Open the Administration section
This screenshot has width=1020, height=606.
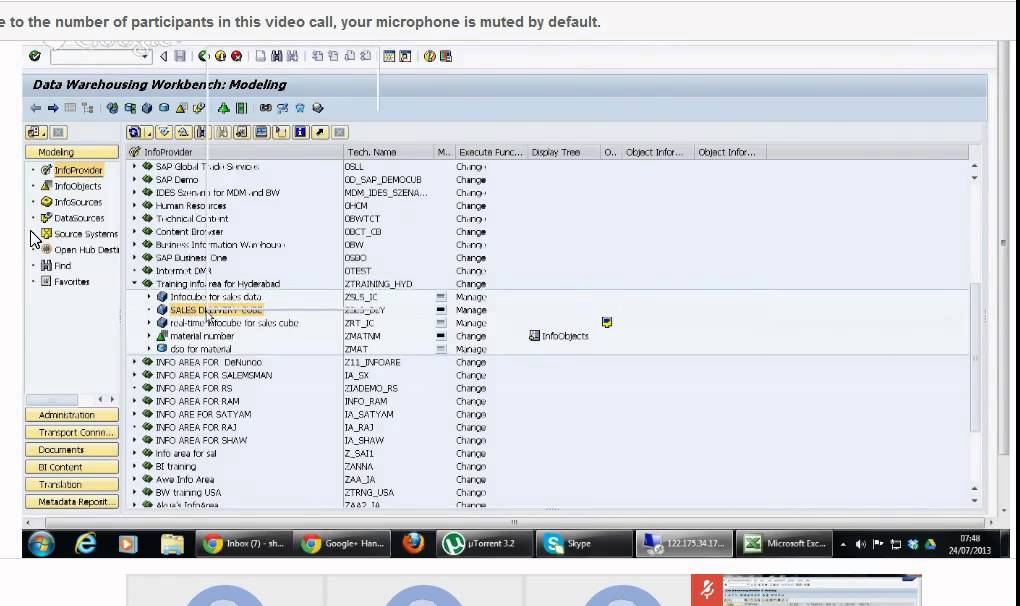[x=72, y=415]
